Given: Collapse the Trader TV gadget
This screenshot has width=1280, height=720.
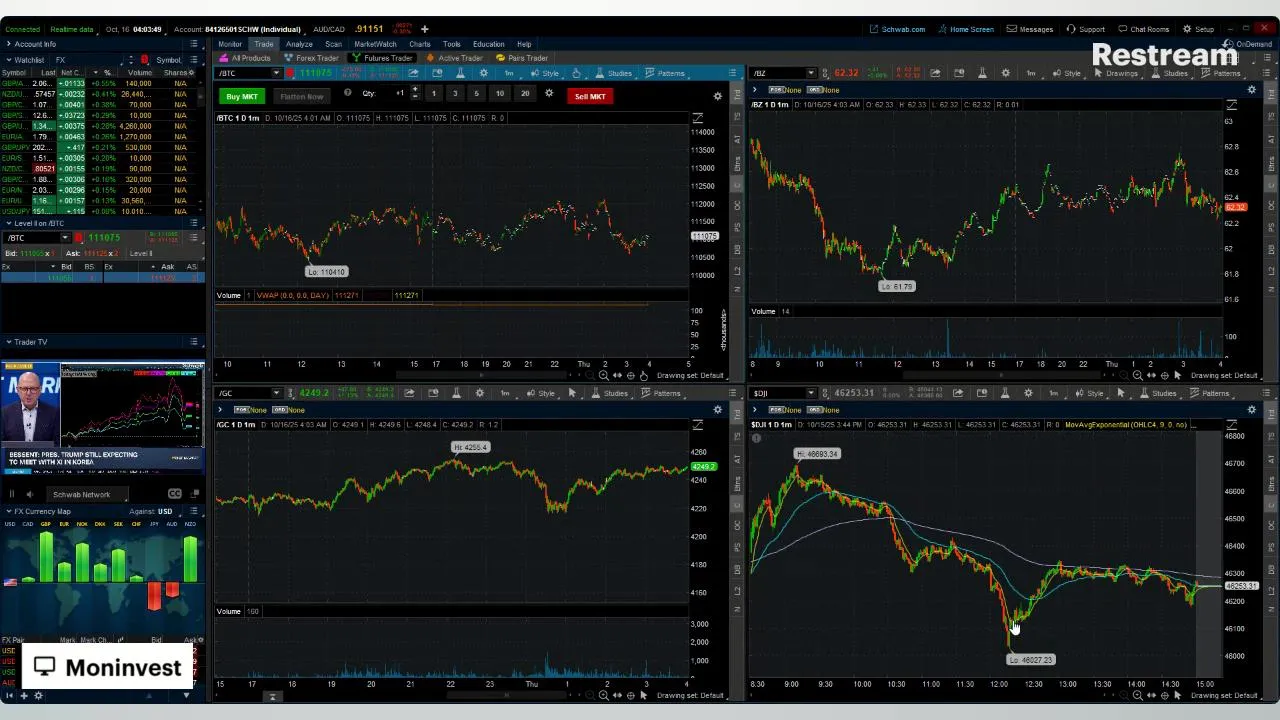Looking at the screenshot, I should click(9, 342).
